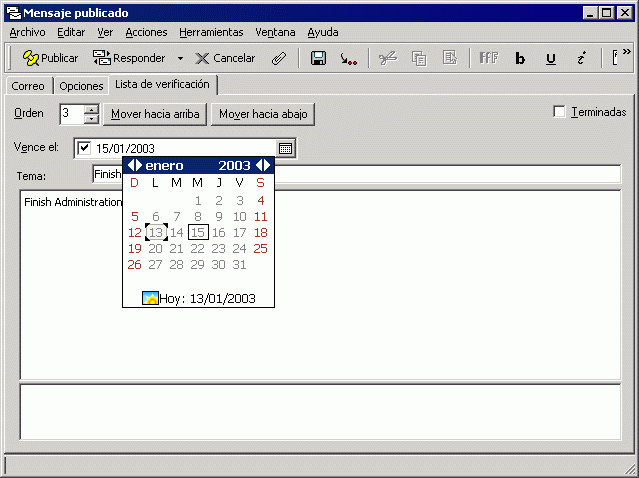Click the Mover hacia abajo button
Screen dimensions: 639x478
[x=263, y=114]
